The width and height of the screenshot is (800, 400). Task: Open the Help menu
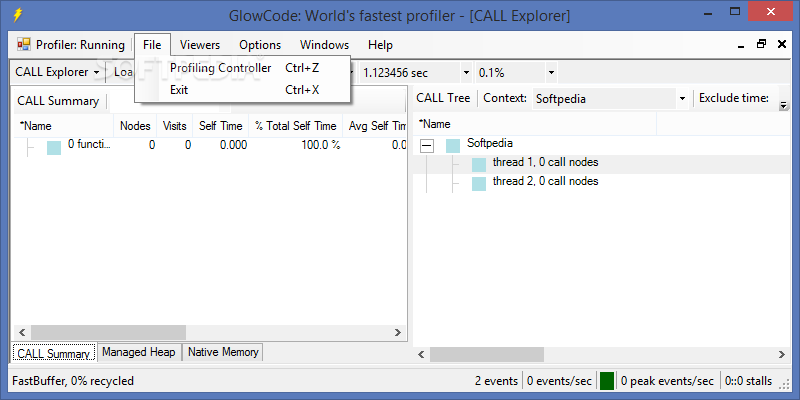380,45
